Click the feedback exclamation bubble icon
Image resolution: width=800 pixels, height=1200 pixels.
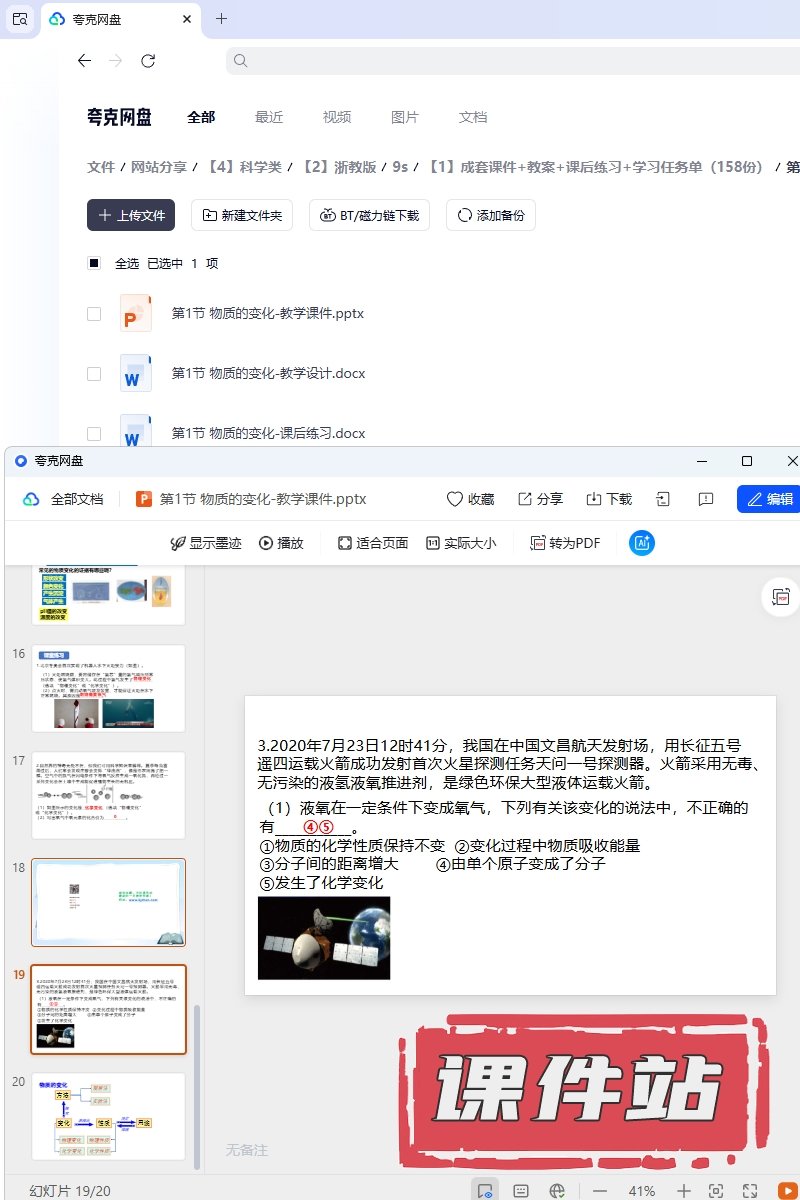tap(706, 499)
